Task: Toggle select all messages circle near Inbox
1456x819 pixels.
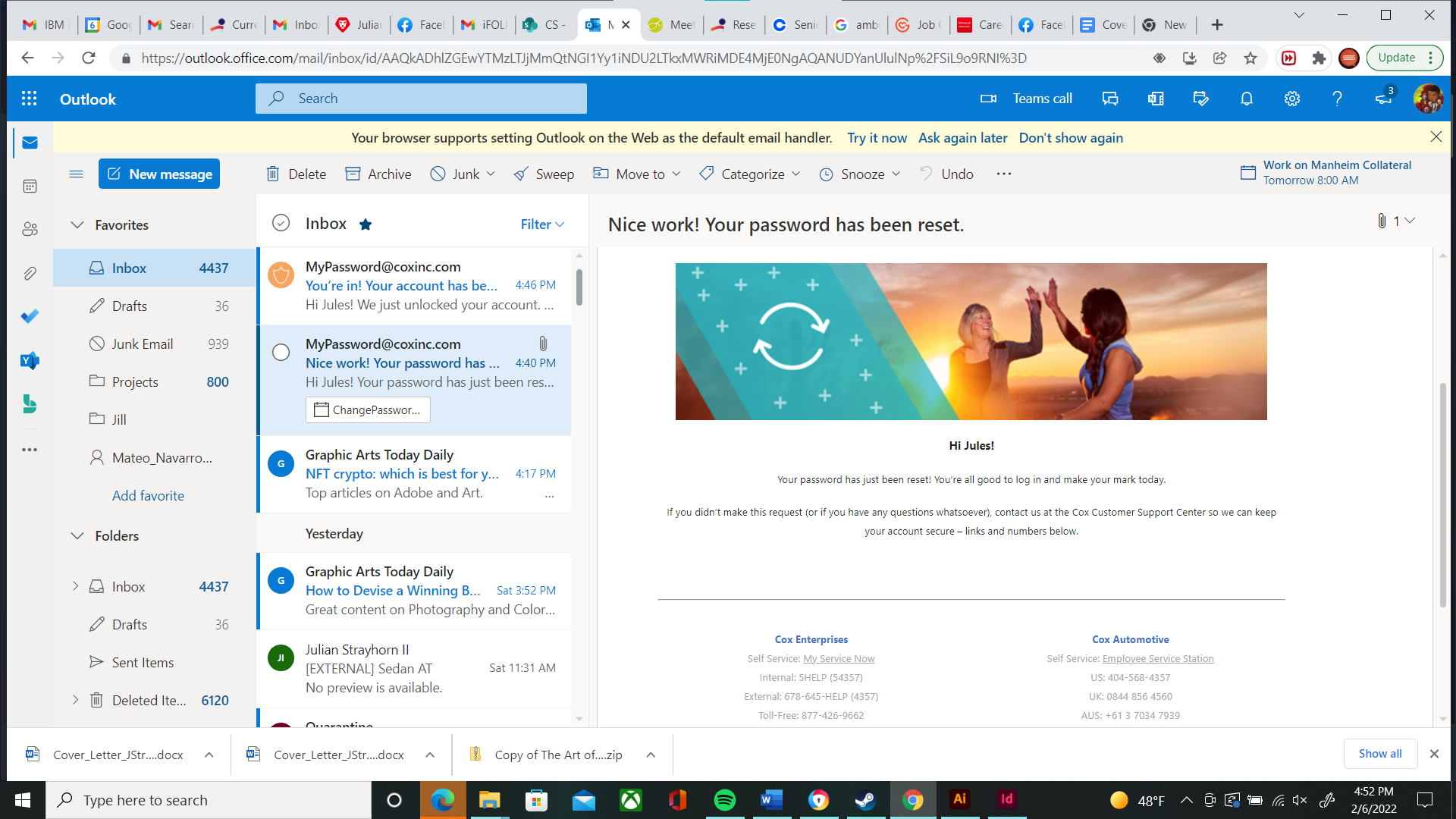Action: 281,223
